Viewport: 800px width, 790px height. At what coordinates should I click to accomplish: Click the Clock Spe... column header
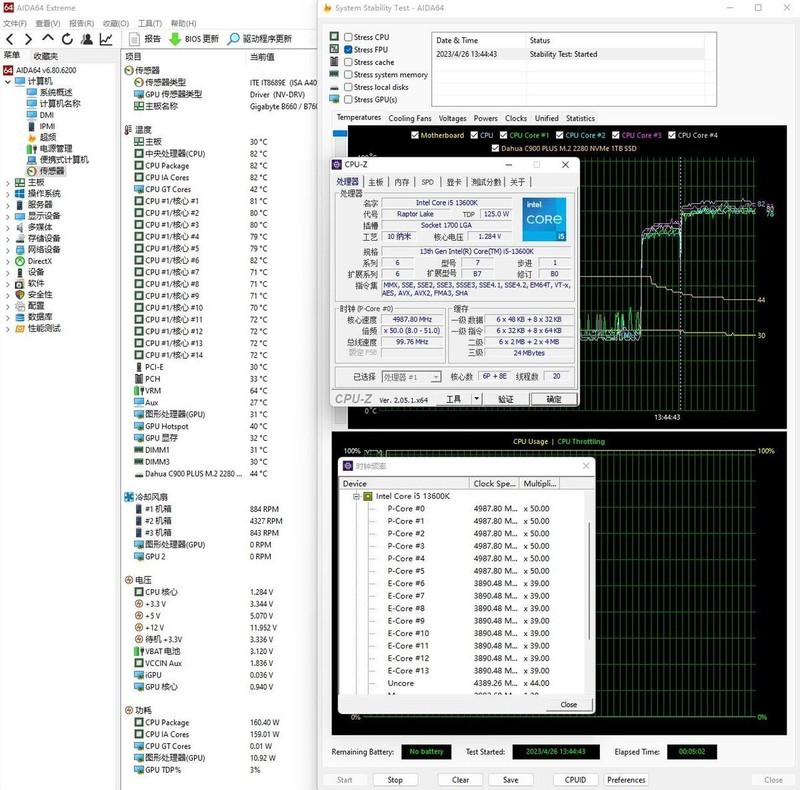[x=494, y=483]
